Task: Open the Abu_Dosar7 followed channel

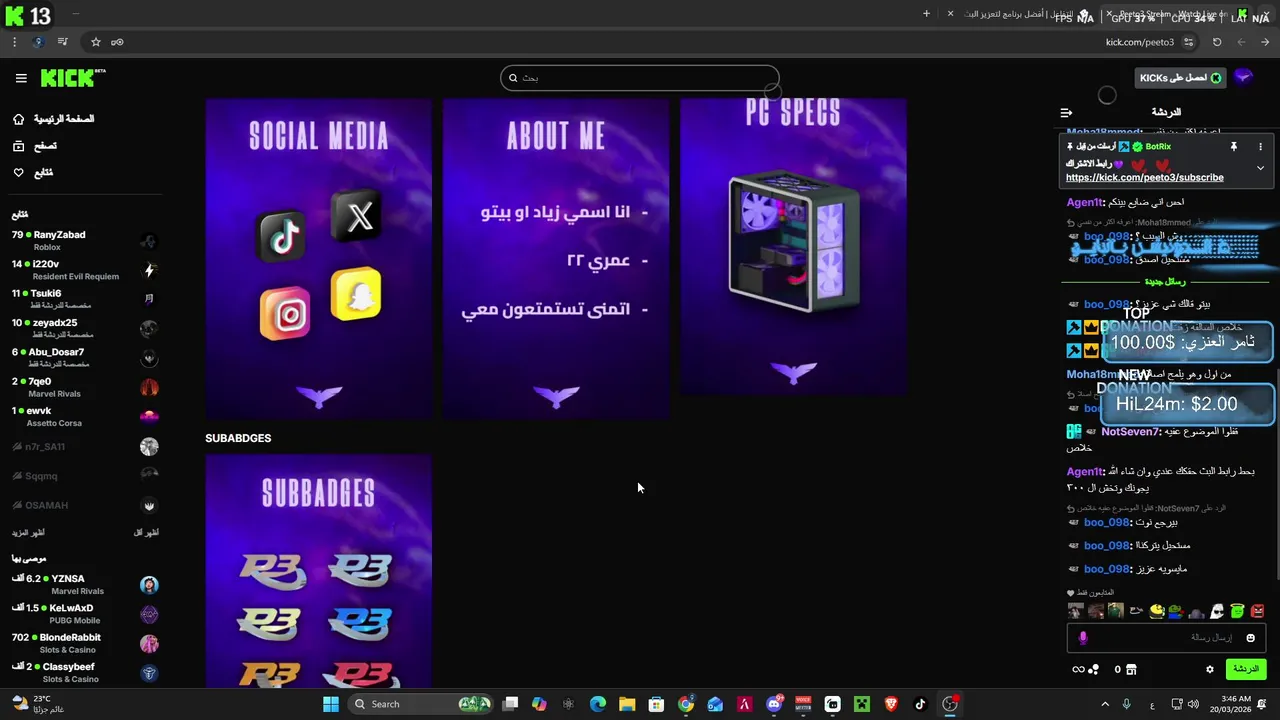Action: pyautogui.click(x=84, y=358)
